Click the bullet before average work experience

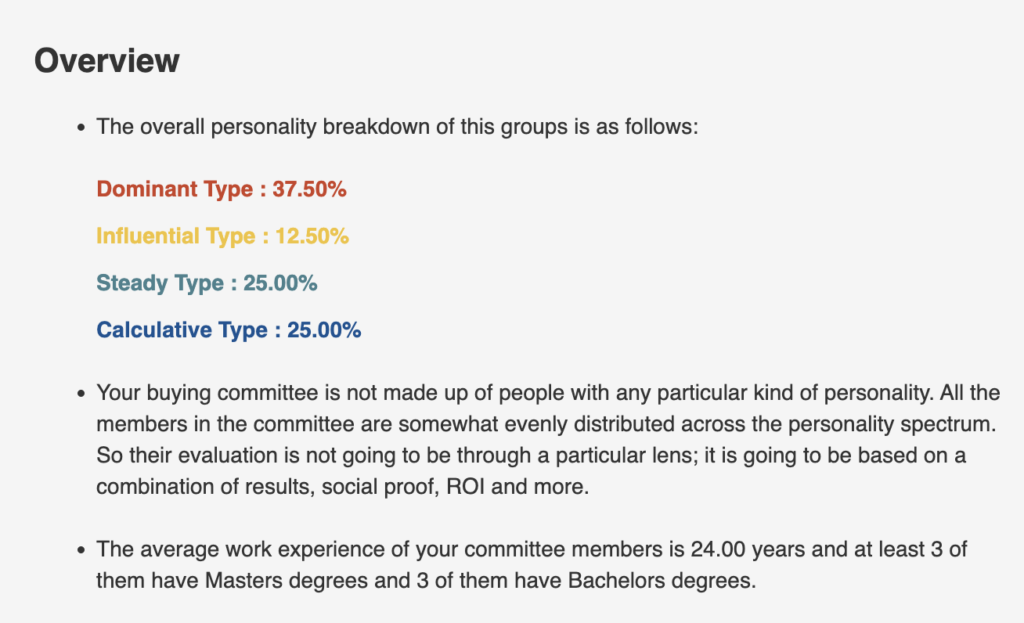point(81,551)
